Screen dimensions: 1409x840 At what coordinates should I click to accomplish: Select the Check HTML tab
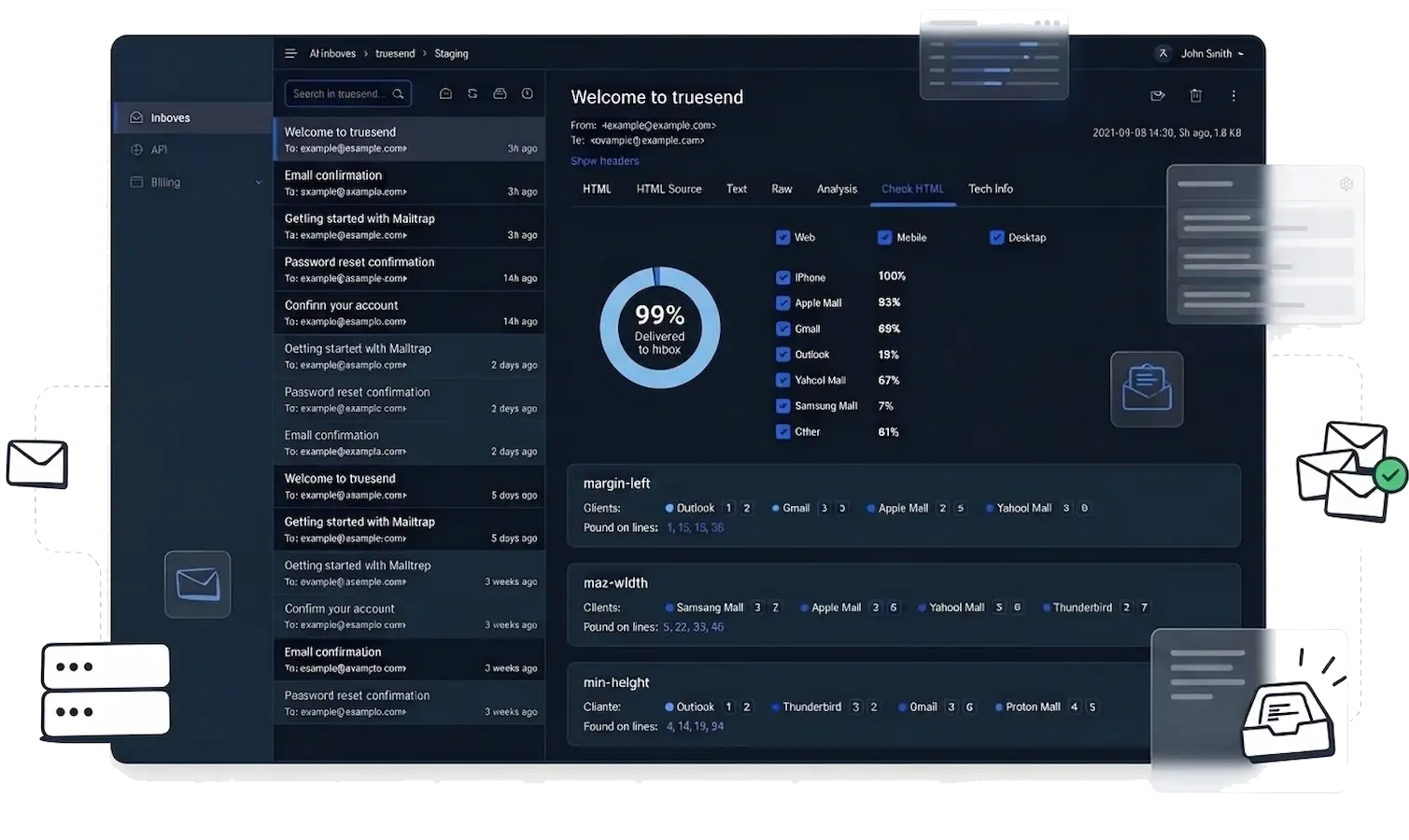point(912,189)
